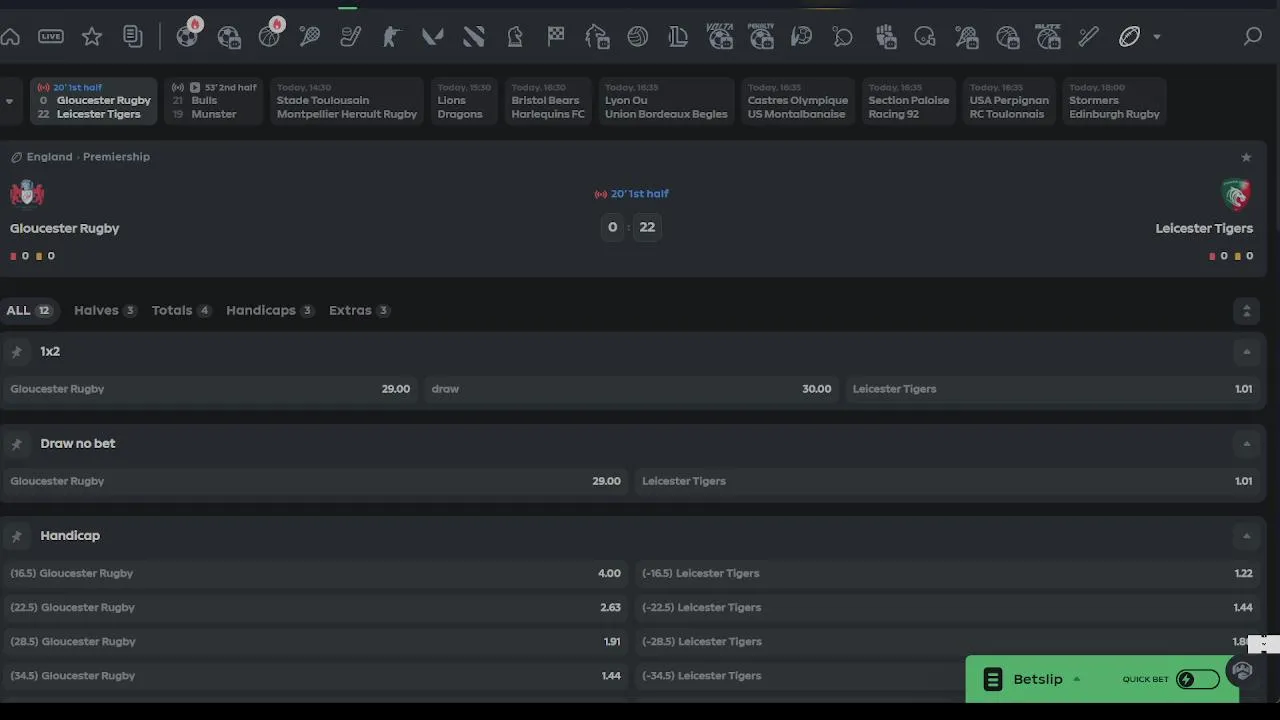Select the Table Tennis icon
This screenshot has width=1280, height=720.
pos(843,37)
